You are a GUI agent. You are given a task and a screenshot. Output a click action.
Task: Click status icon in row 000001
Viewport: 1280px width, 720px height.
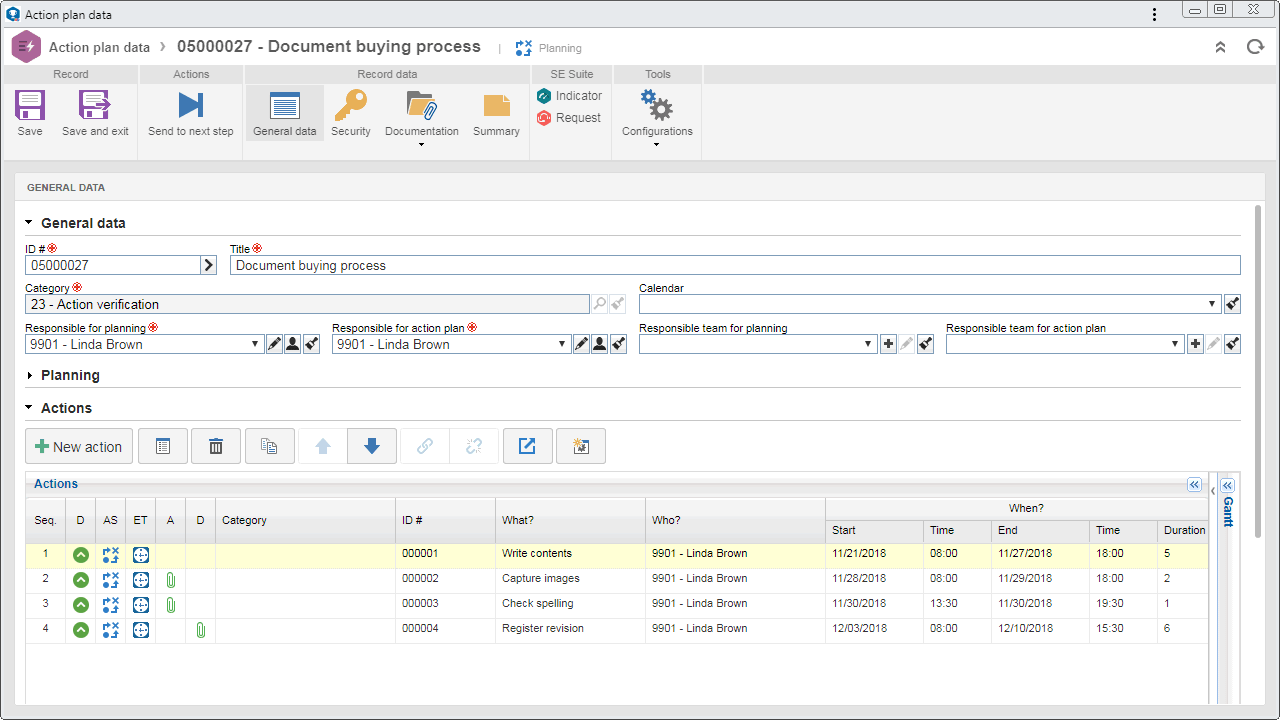[x=80, y=554]
